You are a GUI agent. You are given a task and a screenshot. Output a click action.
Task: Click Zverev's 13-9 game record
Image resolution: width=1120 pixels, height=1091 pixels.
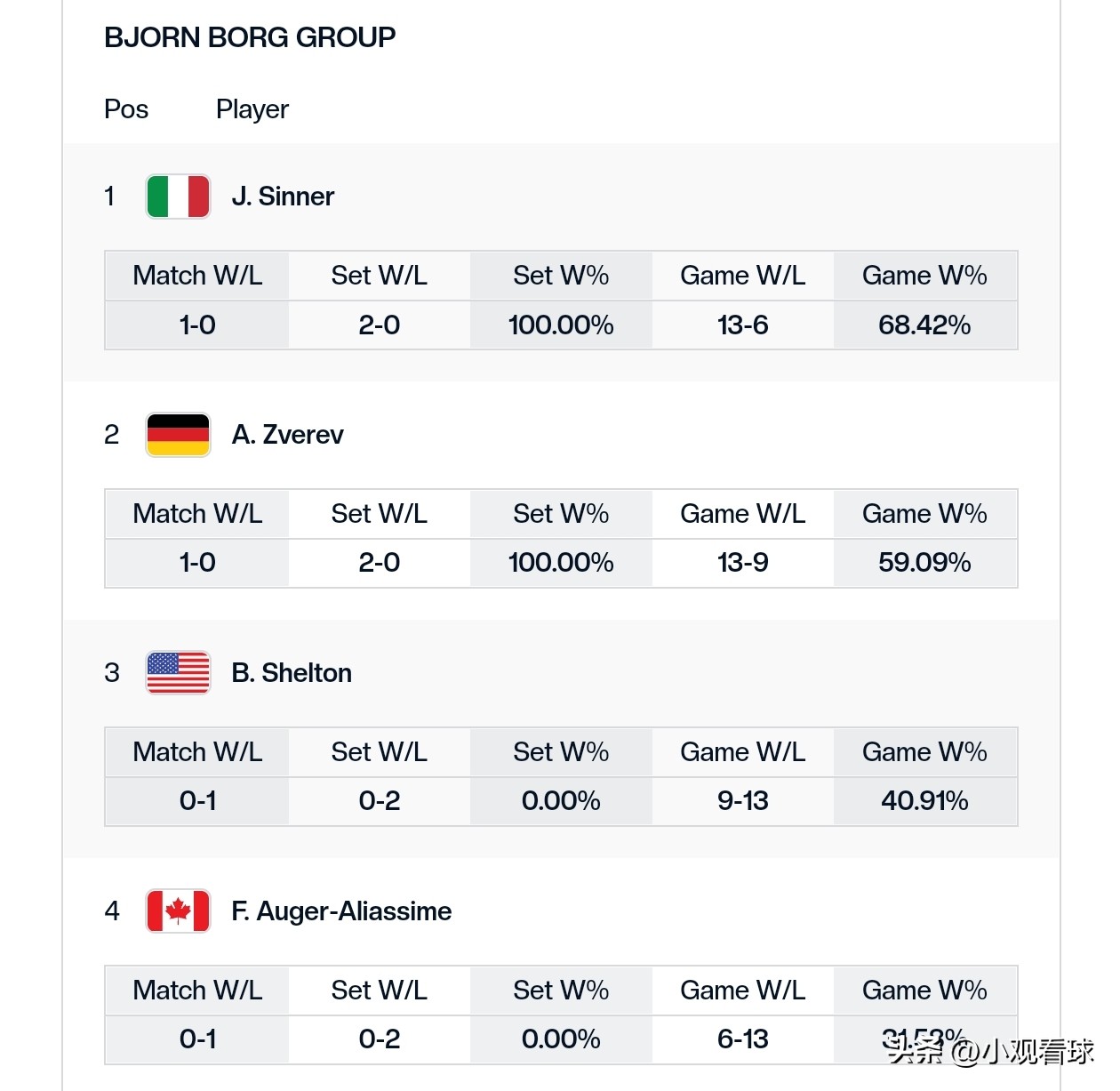[x=742, y=563]
